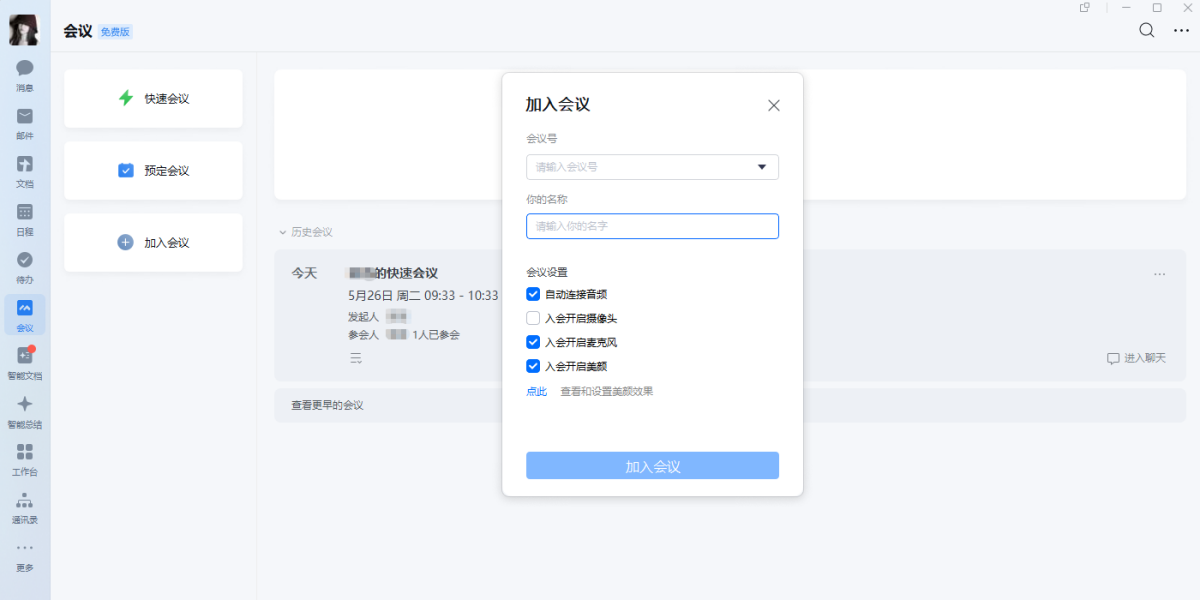This screenshot has height=600, width=1200.
Task: Click the 会议 page title
Action: (78, 31)
